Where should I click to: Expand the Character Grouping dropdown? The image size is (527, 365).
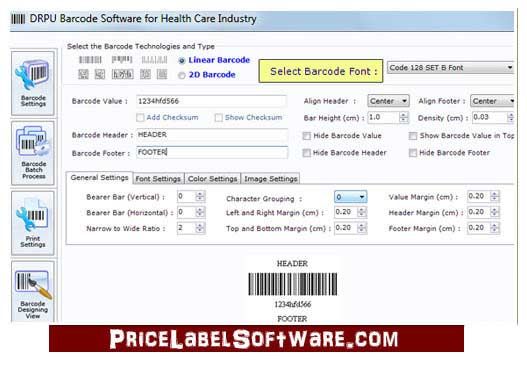(x=351, y=197)
